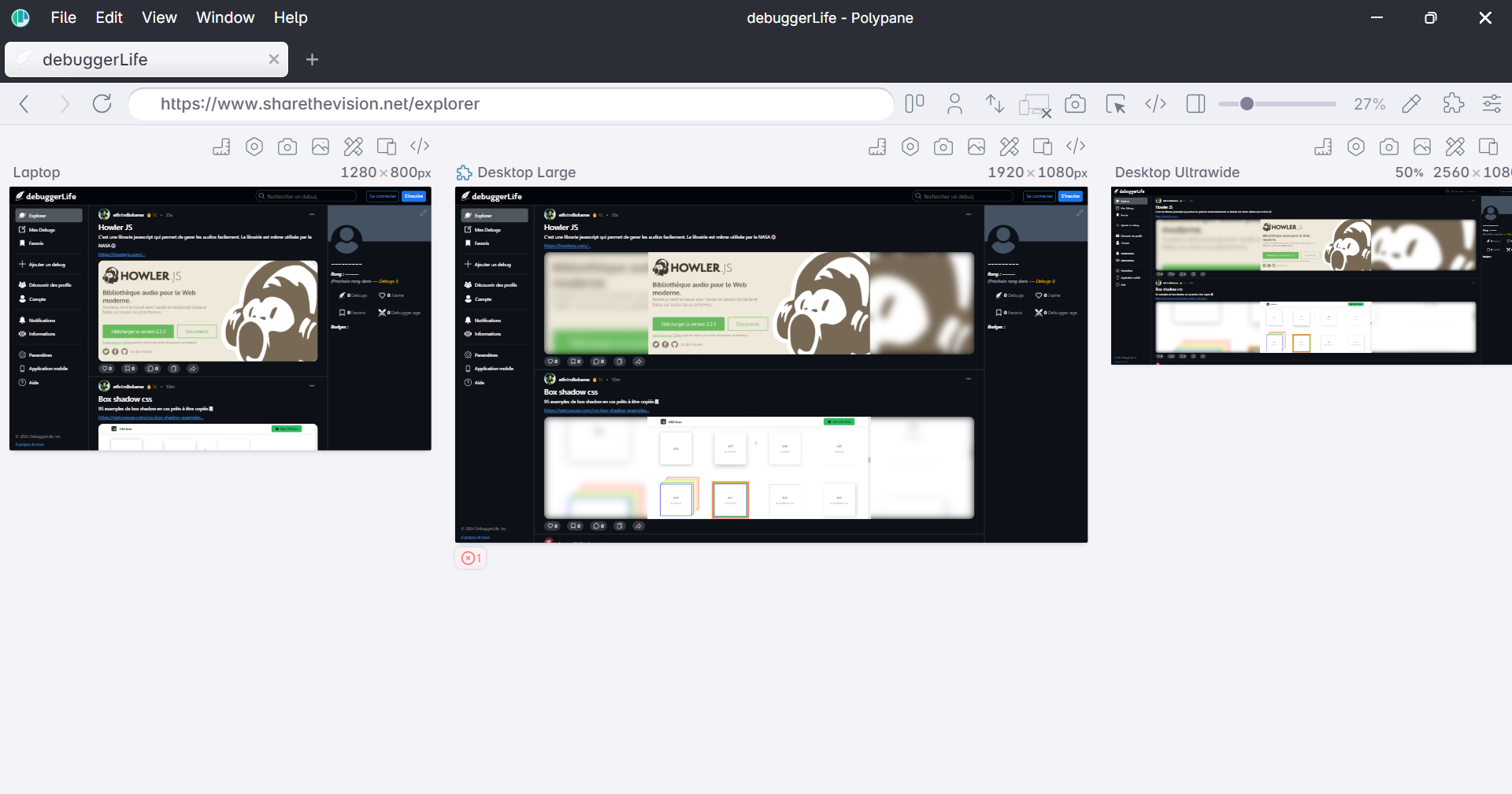Click the zoom slider handle
This screenshot has height=794, width=1512.
pos(1247,104)
